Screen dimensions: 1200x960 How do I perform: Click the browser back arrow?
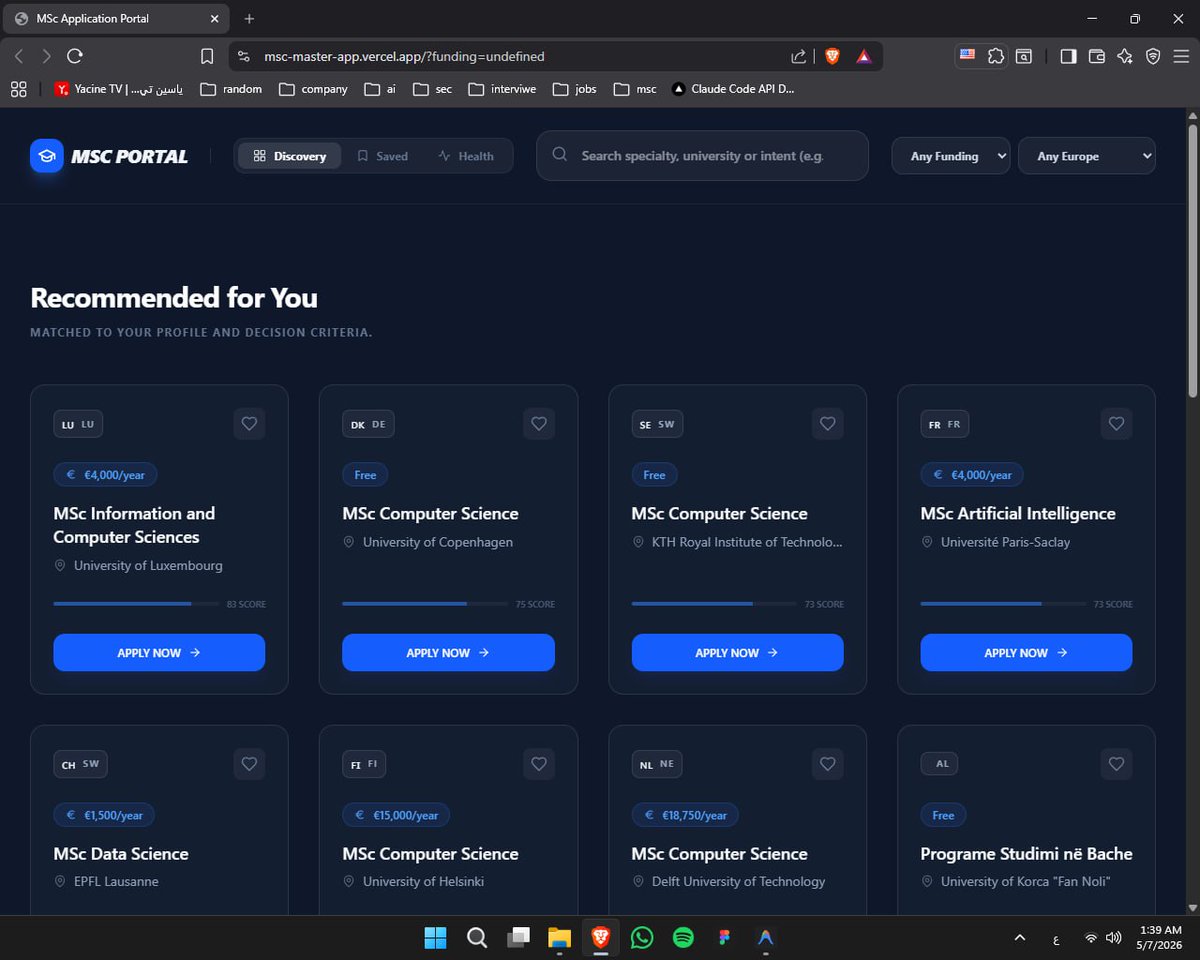(19, 56)
